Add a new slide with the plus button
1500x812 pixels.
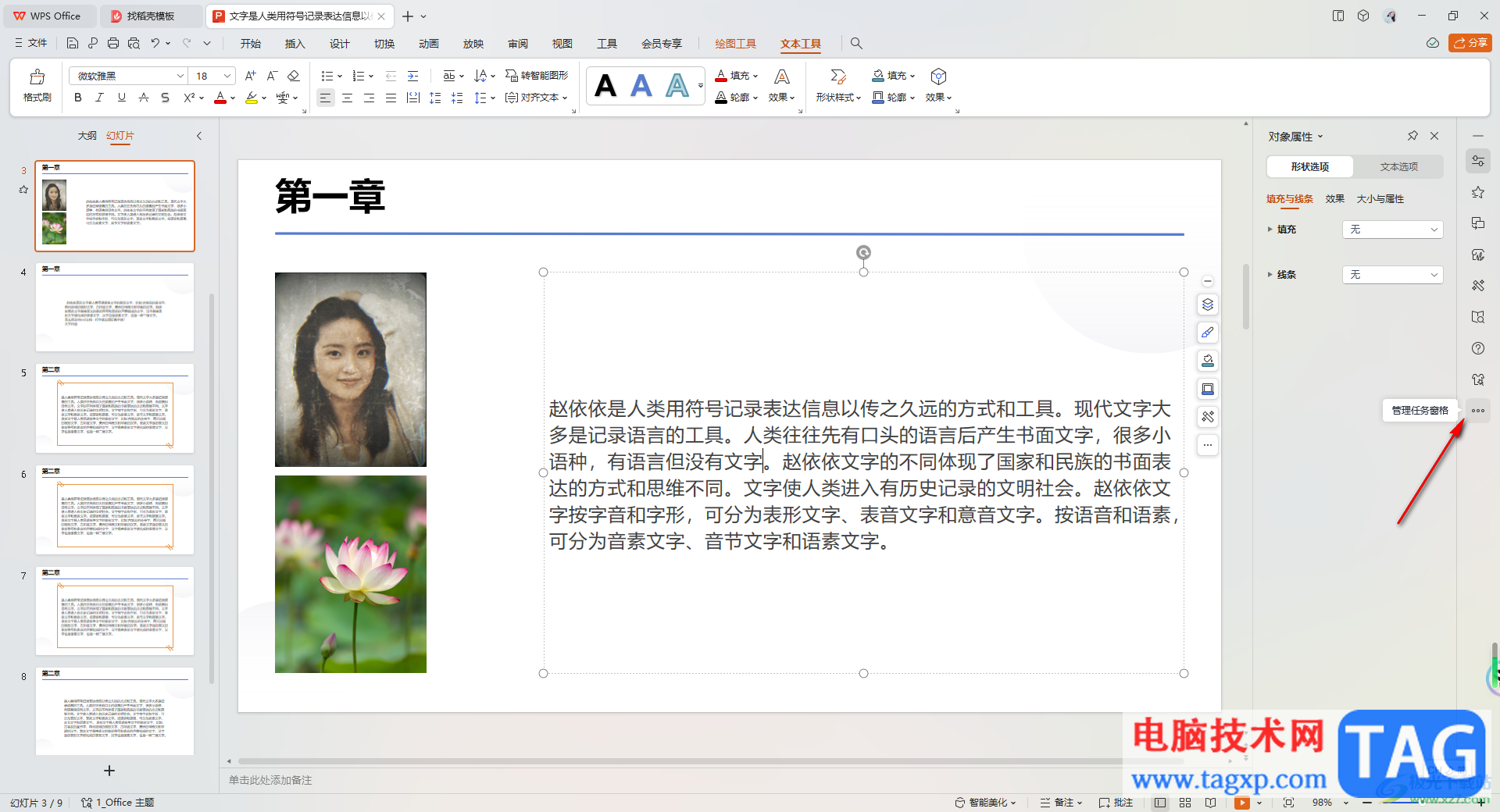coord(109,771)
